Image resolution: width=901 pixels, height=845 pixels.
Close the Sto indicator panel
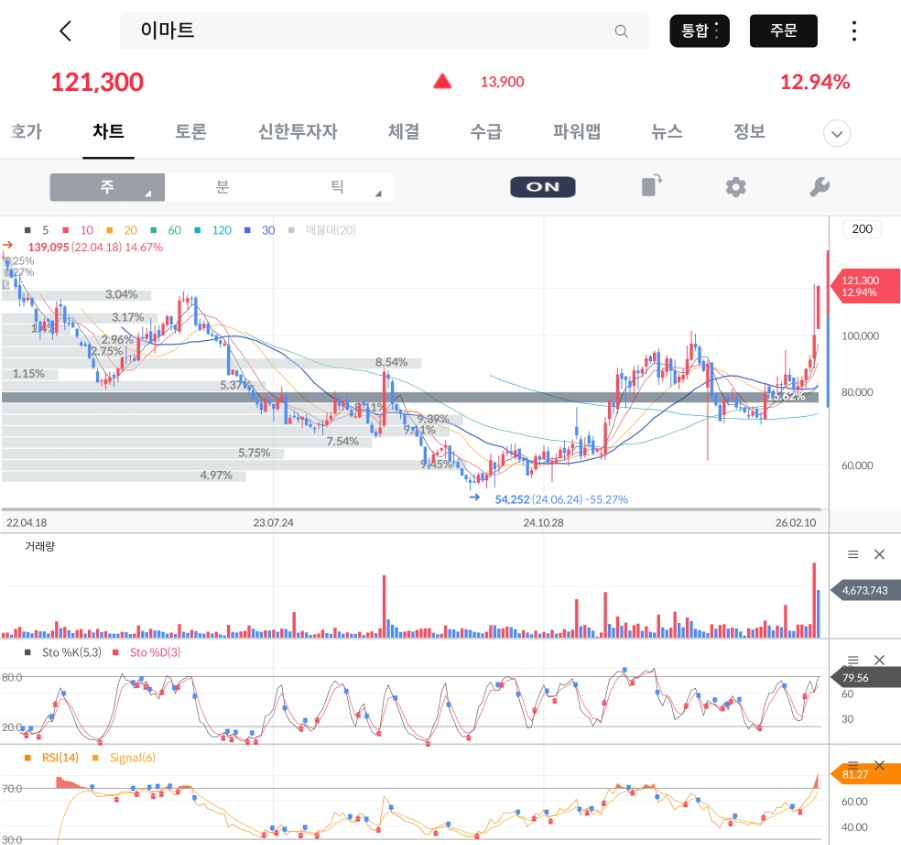880,660
